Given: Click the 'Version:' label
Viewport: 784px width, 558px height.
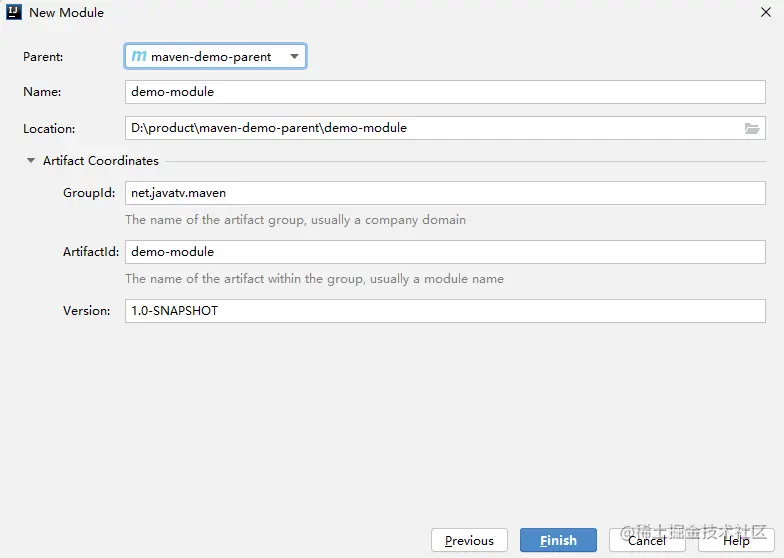Looking at the screenshot, I should (x=86, y=310).
